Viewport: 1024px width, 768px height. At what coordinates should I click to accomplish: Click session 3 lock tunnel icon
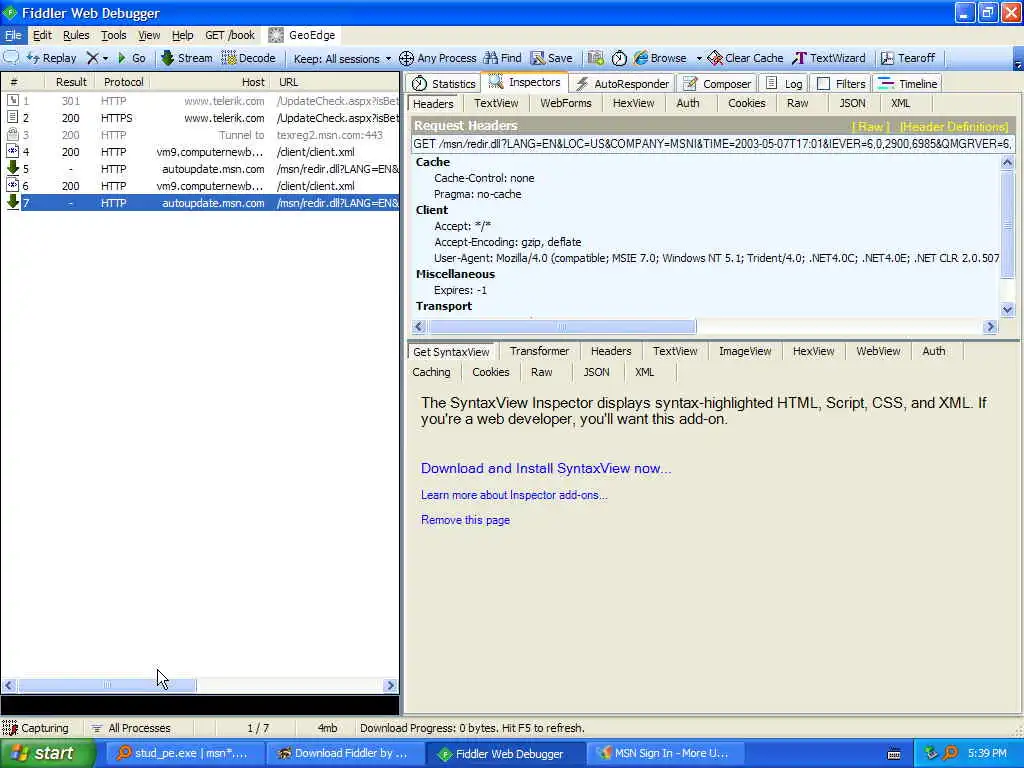[x=12, y=135]
